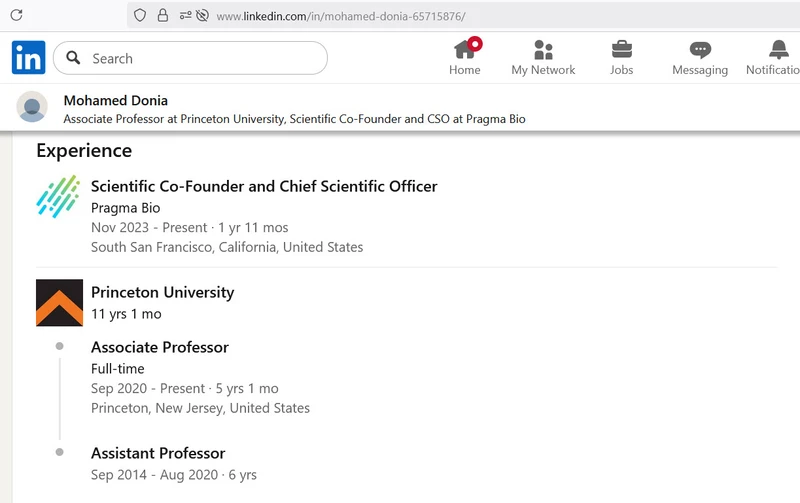
Task: Click the blocked autoplay icon in address bar
Action: click(202, 16)
